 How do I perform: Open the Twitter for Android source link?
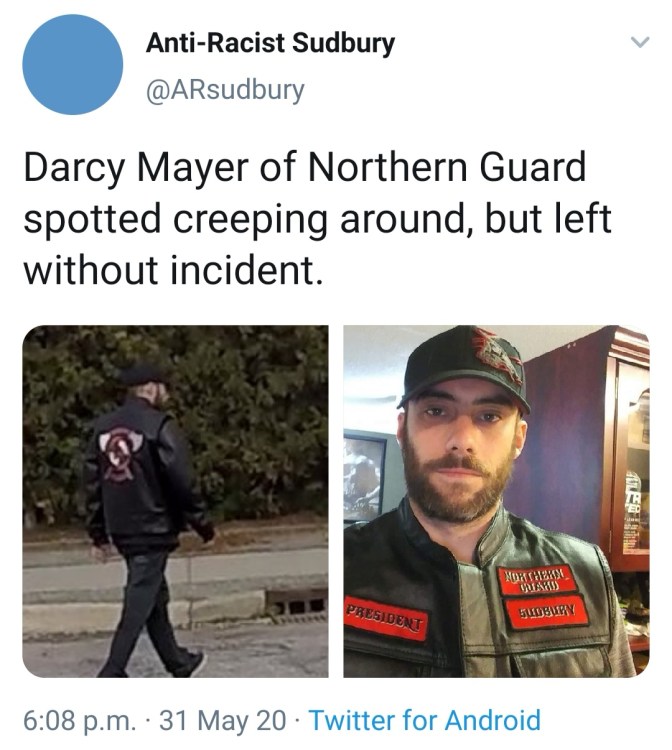426,720
